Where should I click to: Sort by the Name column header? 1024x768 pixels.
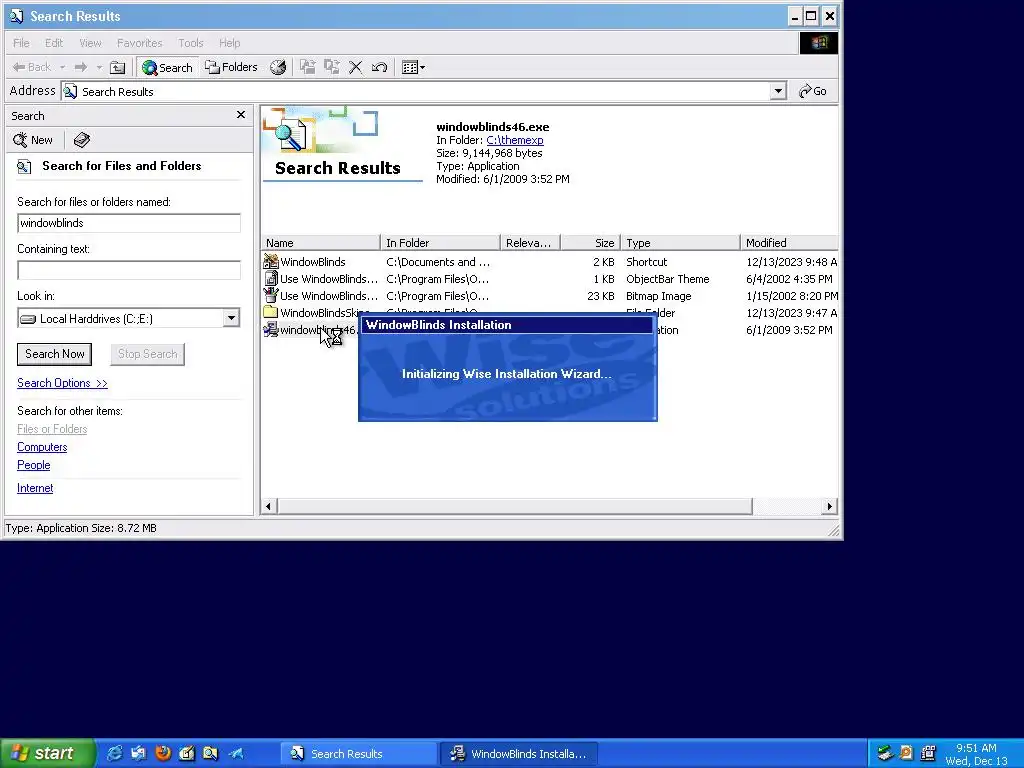click(x=321, y=243)
